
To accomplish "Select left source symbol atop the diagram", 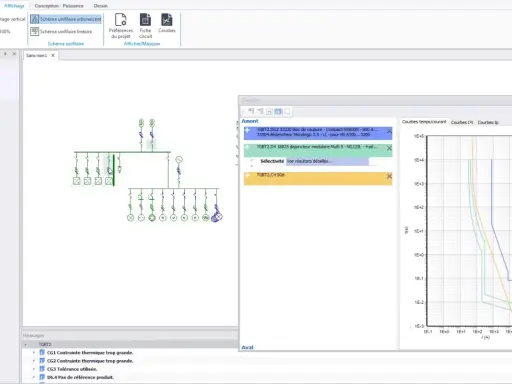I will [x=141, y=123].
